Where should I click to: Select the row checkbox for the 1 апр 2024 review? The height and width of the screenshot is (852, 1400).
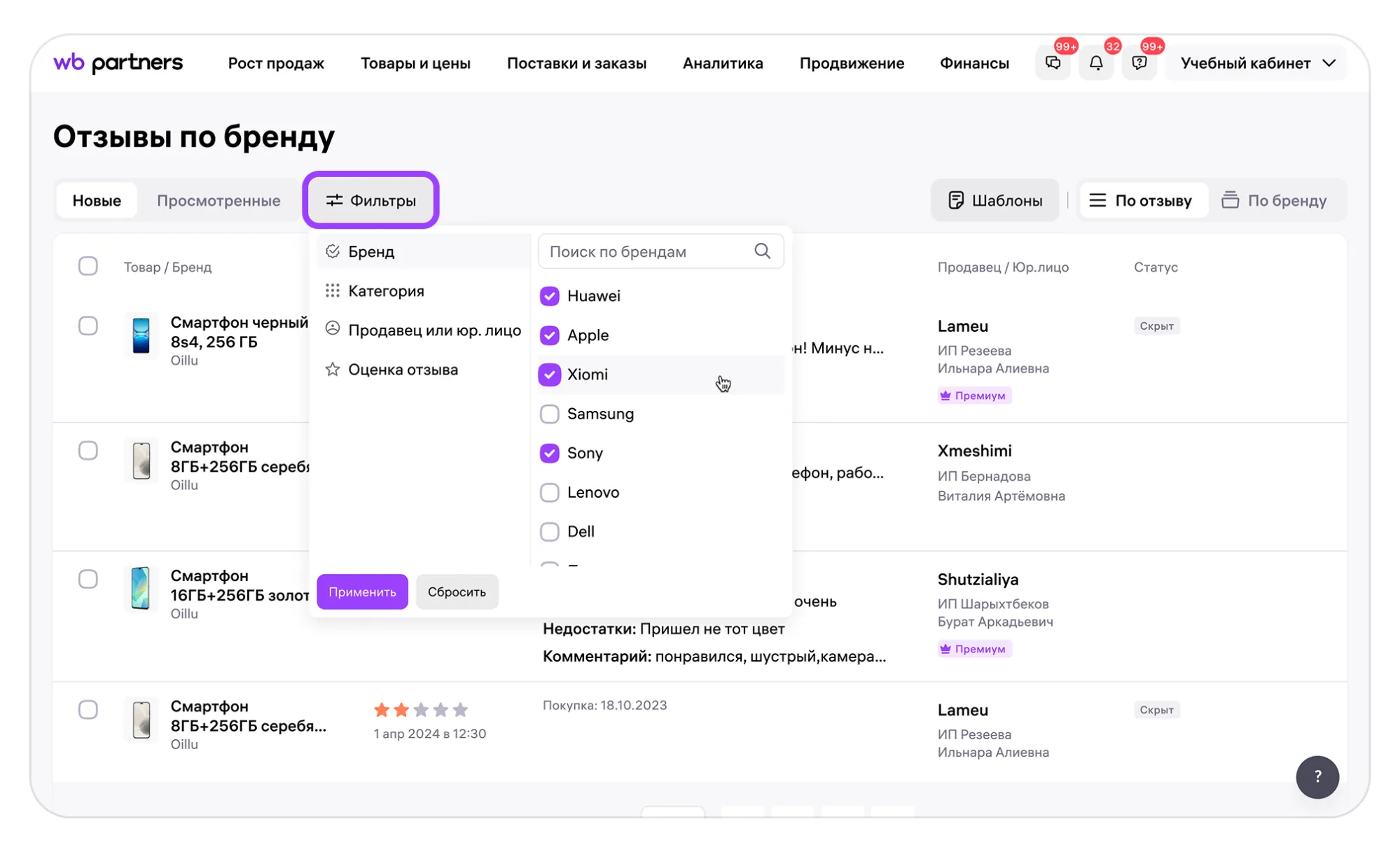point(88,709)
